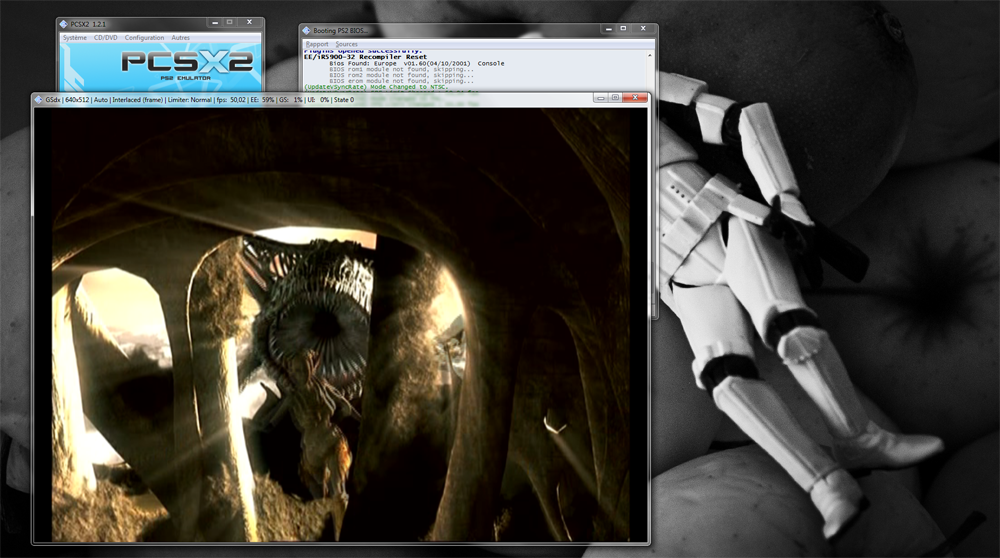Open the Autres menu in PCSX2
Screen dimensions: 1000x558
(180, 38)
